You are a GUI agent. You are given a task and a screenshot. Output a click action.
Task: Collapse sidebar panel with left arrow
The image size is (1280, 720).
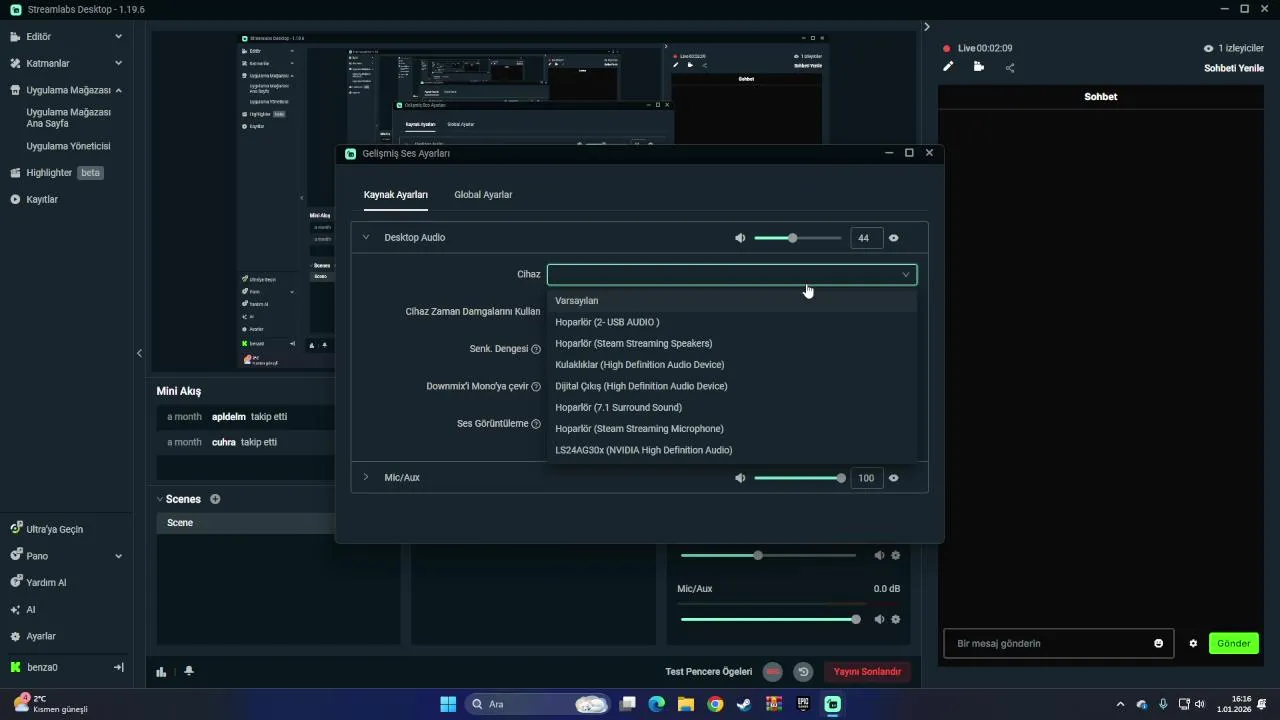pos(139,353)
